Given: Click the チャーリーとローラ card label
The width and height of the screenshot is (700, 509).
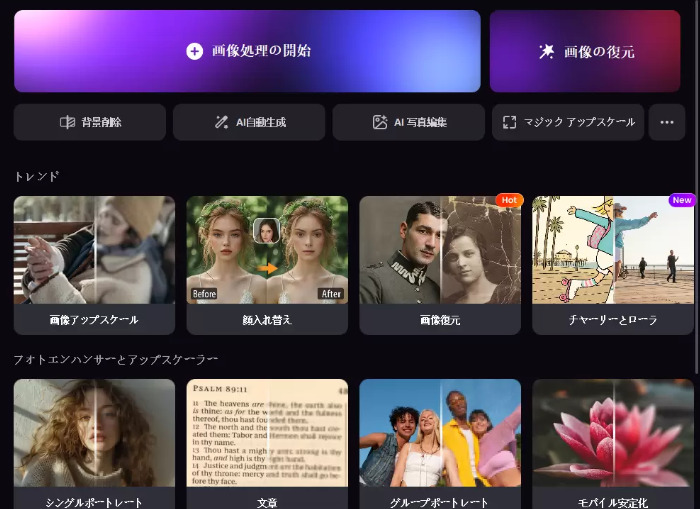Looking at the screenshot, I should coord(613,320).
